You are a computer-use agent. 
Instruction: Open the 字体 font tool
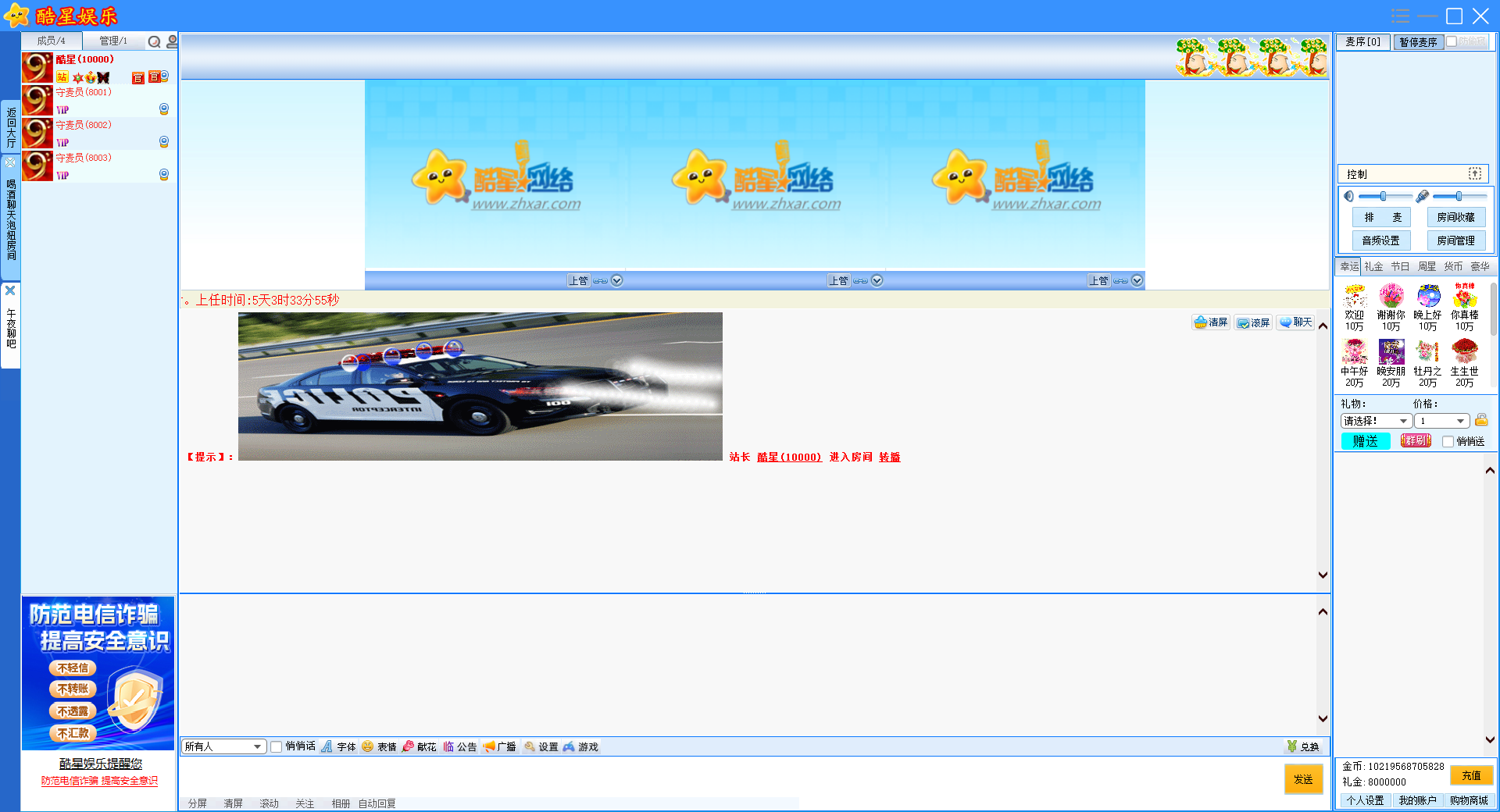(x=327, y=746)
